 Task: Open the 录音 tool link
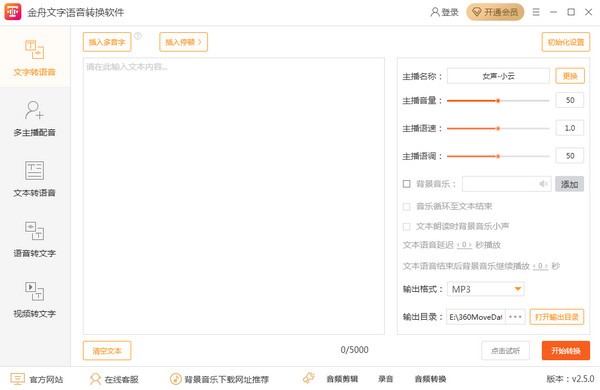click(x=385, y=379)
